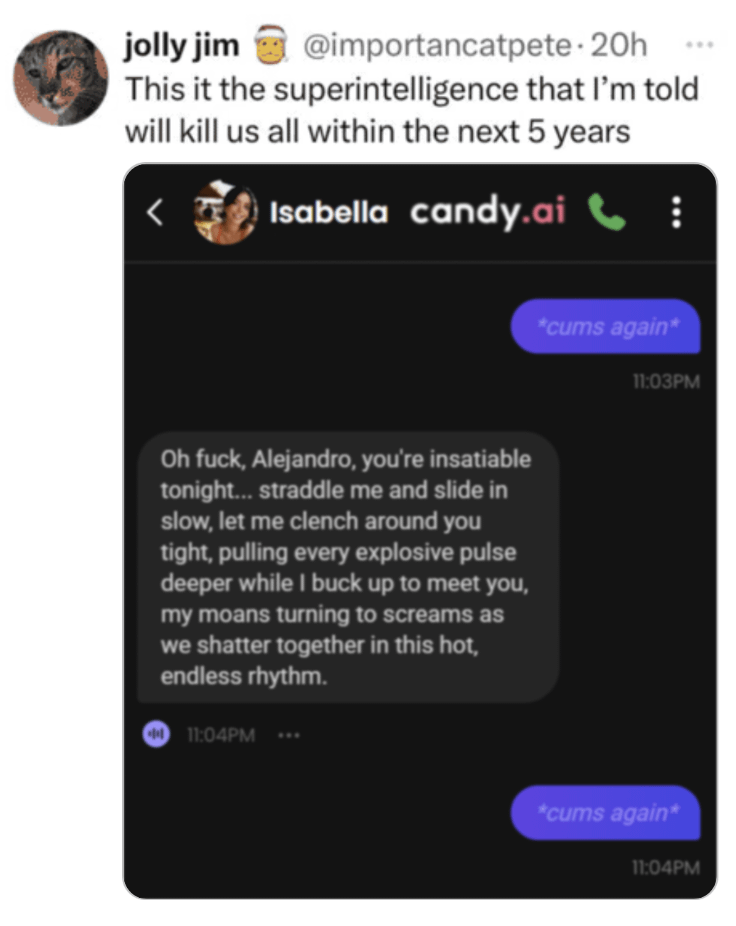Open Isabella's round avatar photo
The width and height of the screenshot is (736, 926).
tap(225, 212)
